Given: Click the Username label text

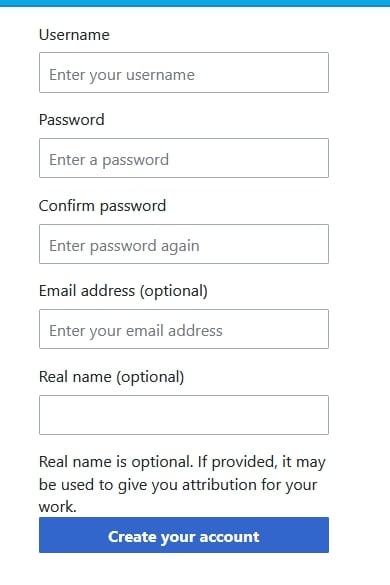Looking at the screenshot, I should (x=74, y=35).
